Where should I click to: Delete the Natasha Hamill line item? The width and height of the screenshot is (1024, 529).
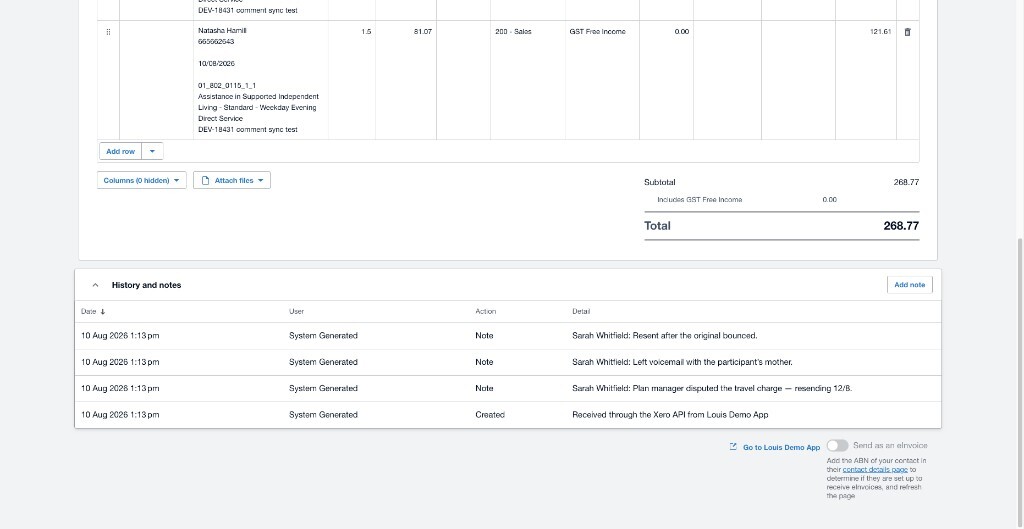coord(907,32)
